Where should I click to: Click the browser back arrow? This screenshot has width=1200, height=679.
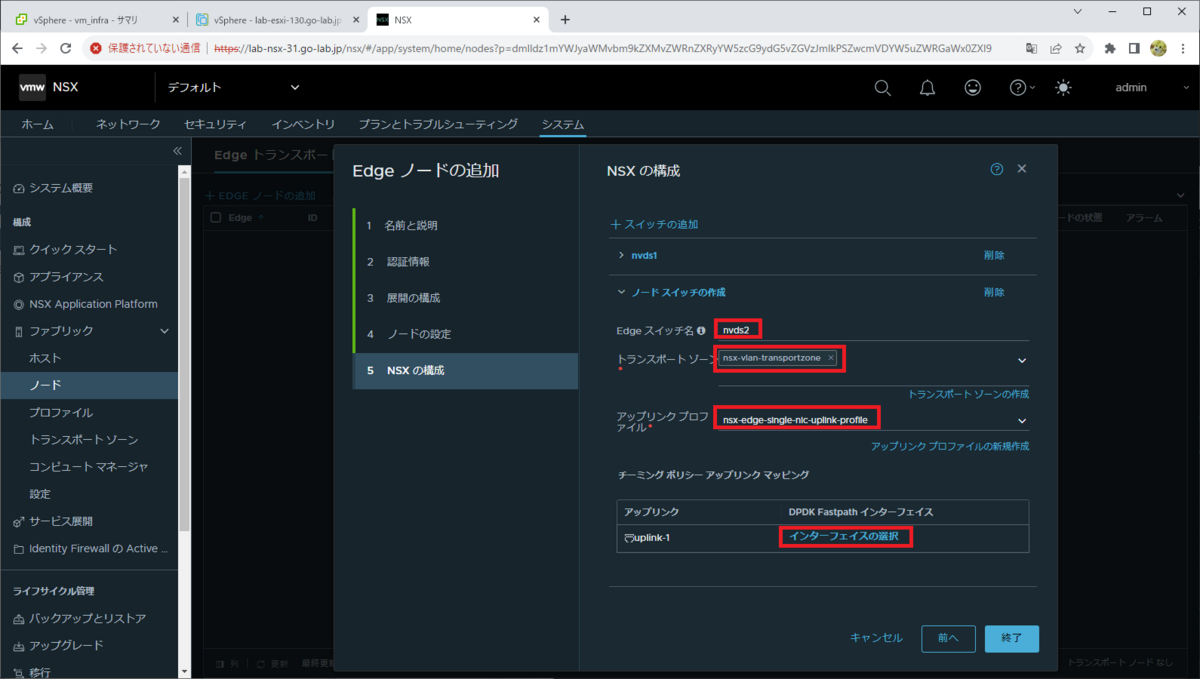coord(16,48)
